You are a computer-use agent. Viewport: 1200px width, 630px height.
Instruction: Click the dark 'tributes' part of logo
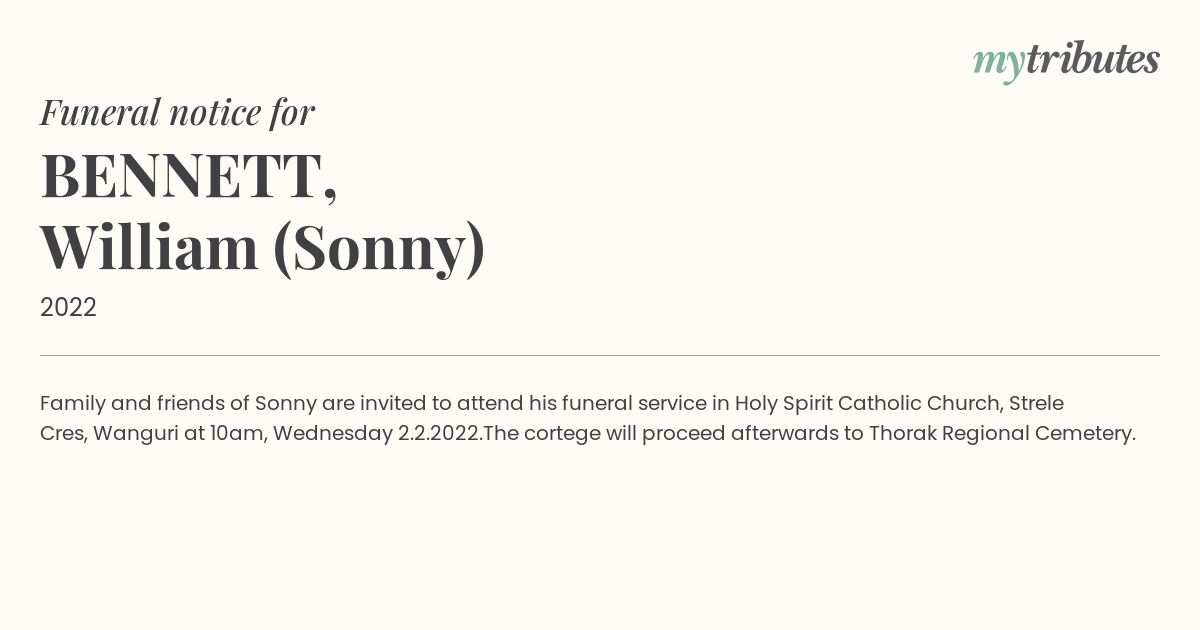(1092, 59)
